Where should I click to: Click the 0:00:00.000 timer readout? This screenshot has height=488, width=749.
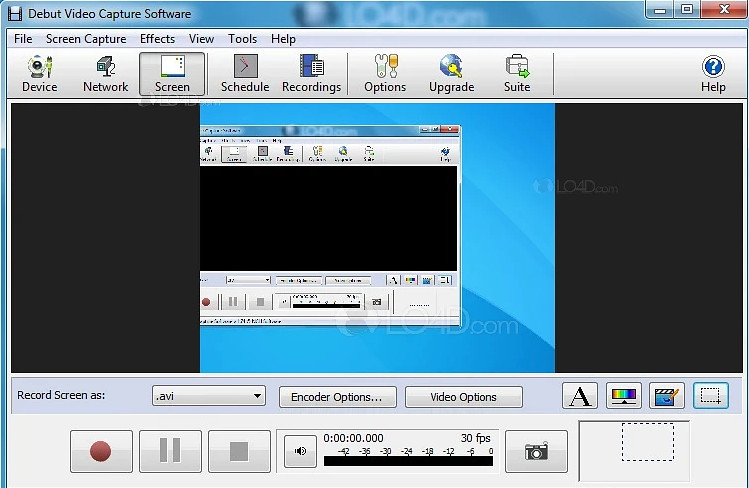pyautogui.click(x=353, y=438)
